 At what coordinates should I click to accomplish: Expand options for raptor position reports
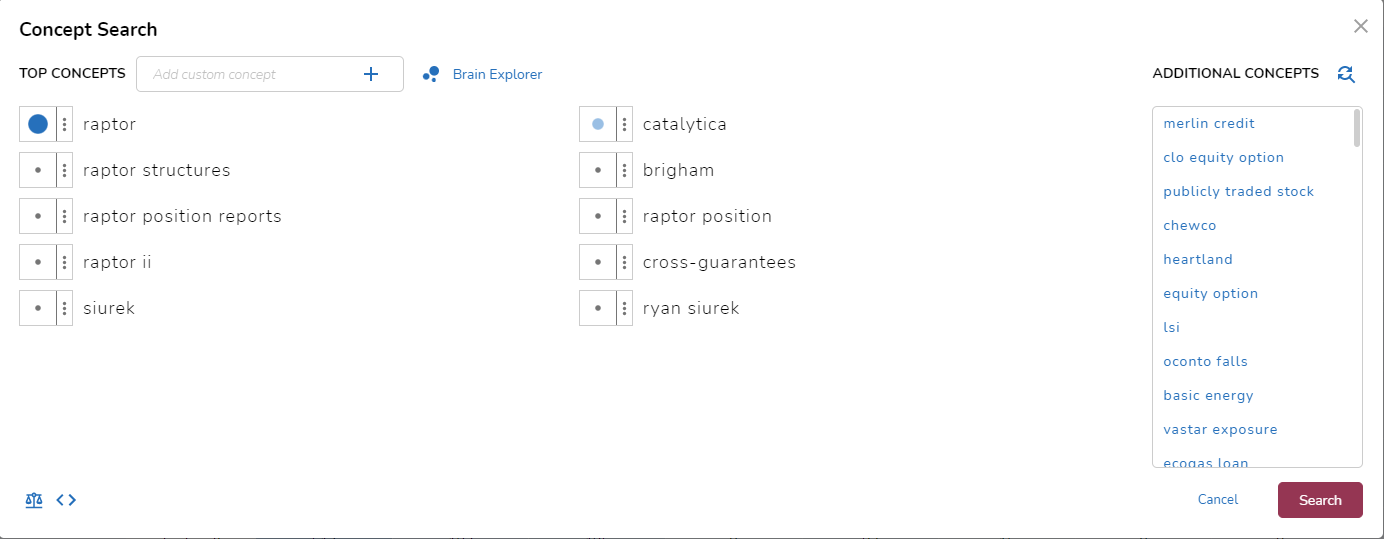tap(65, 216)
